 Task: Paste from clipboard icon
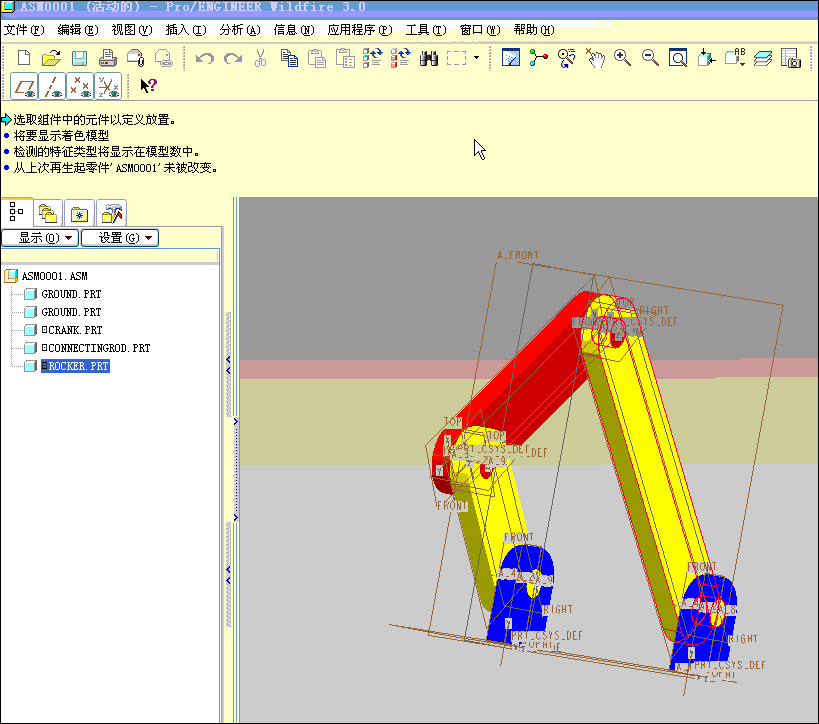pos(317,58)
